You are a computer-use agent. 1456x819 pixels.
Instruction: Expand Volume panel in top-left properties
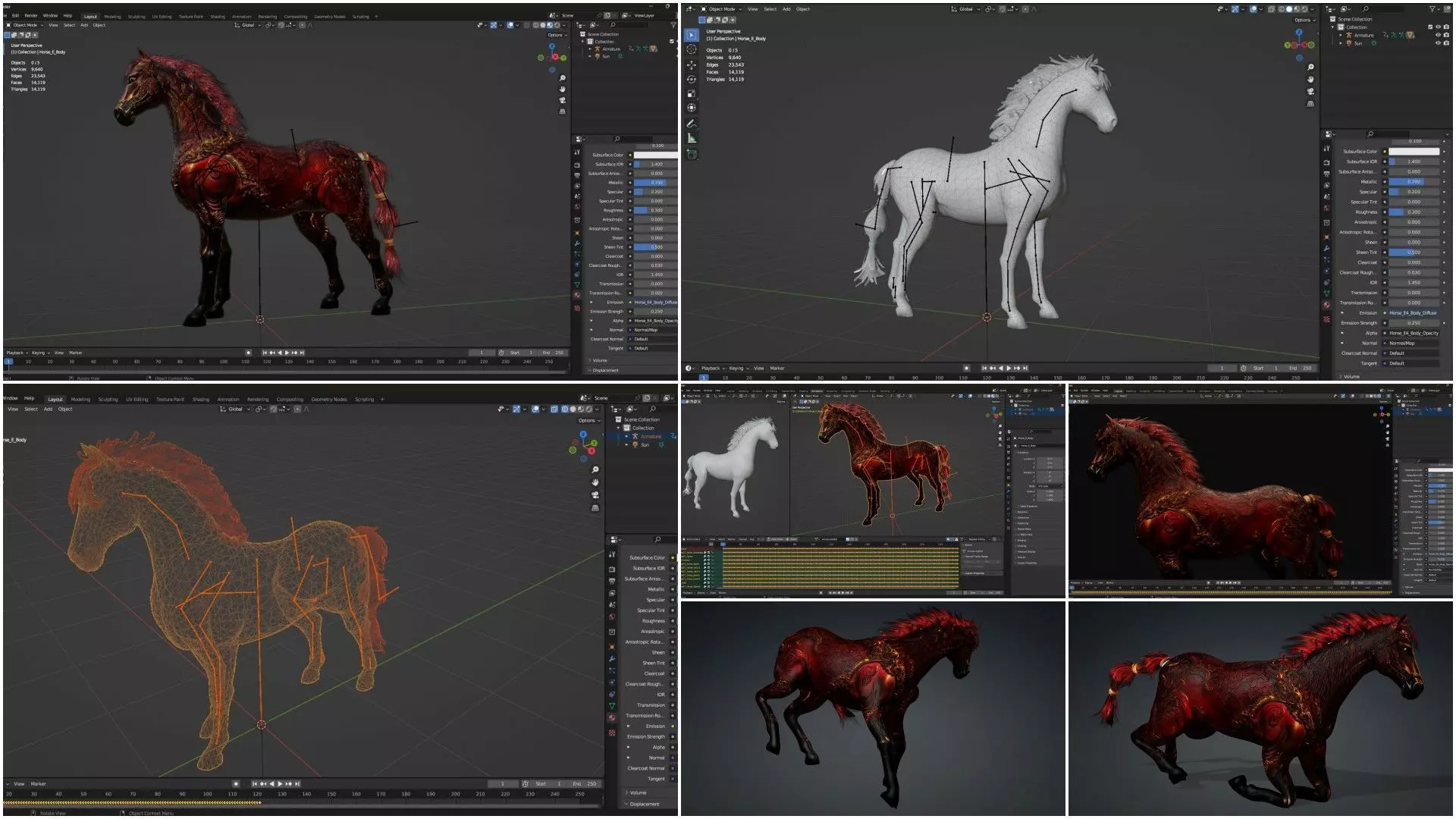(599, 360)
